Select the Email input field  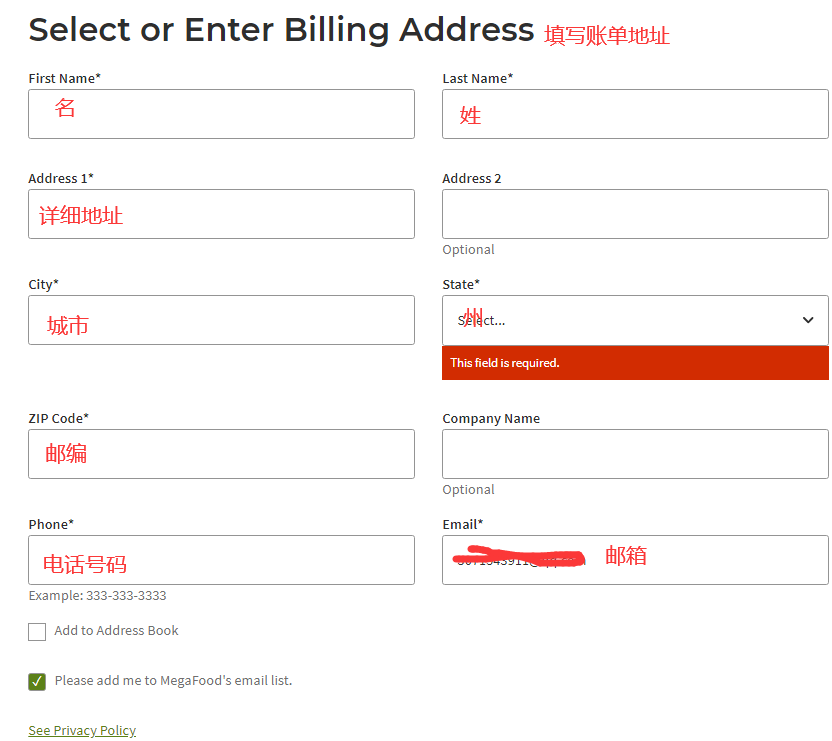(635, 560)
